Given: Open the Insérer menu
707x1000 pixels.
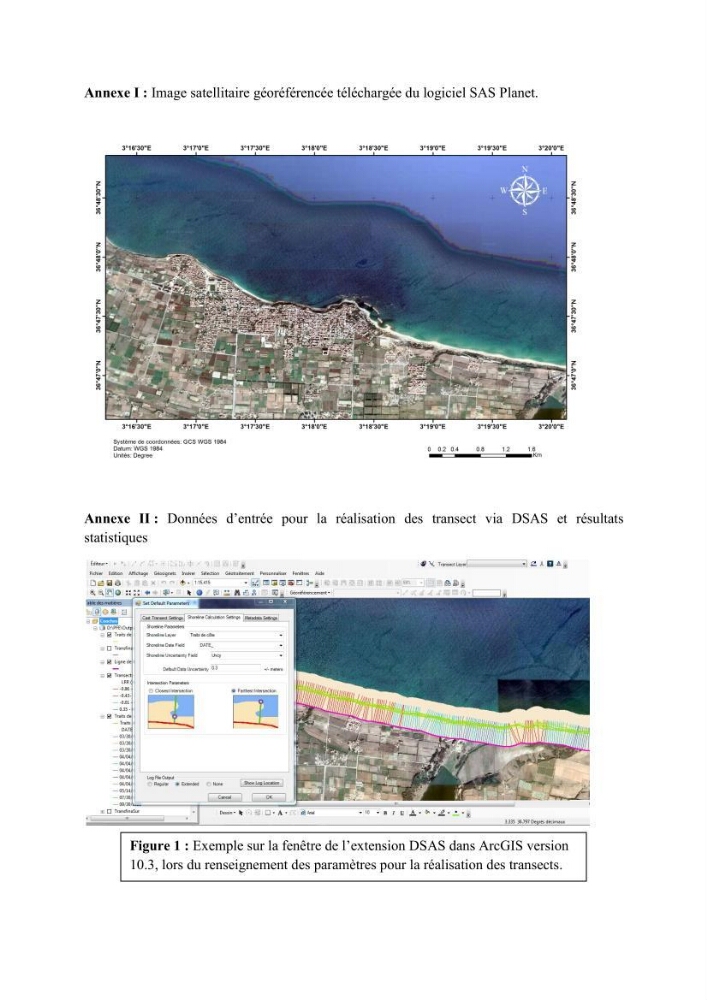Looking at the screenshot, I should pos(188,573).
